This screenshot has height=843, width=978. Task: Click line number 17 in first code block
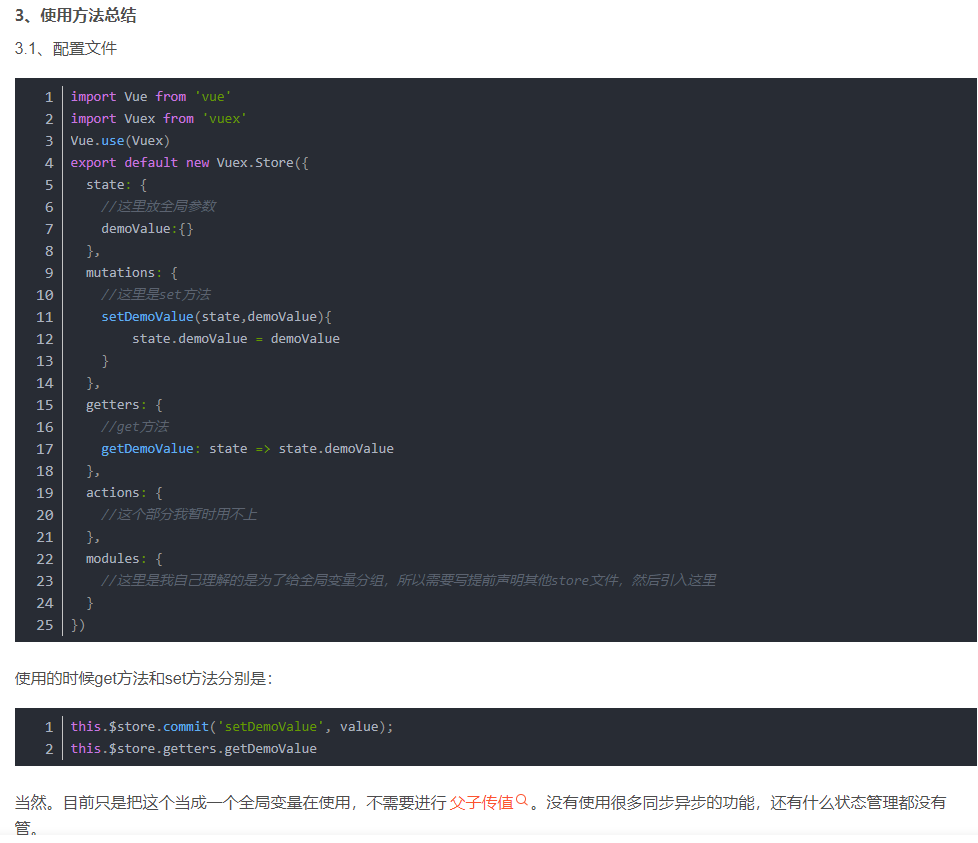pos(45,449)
